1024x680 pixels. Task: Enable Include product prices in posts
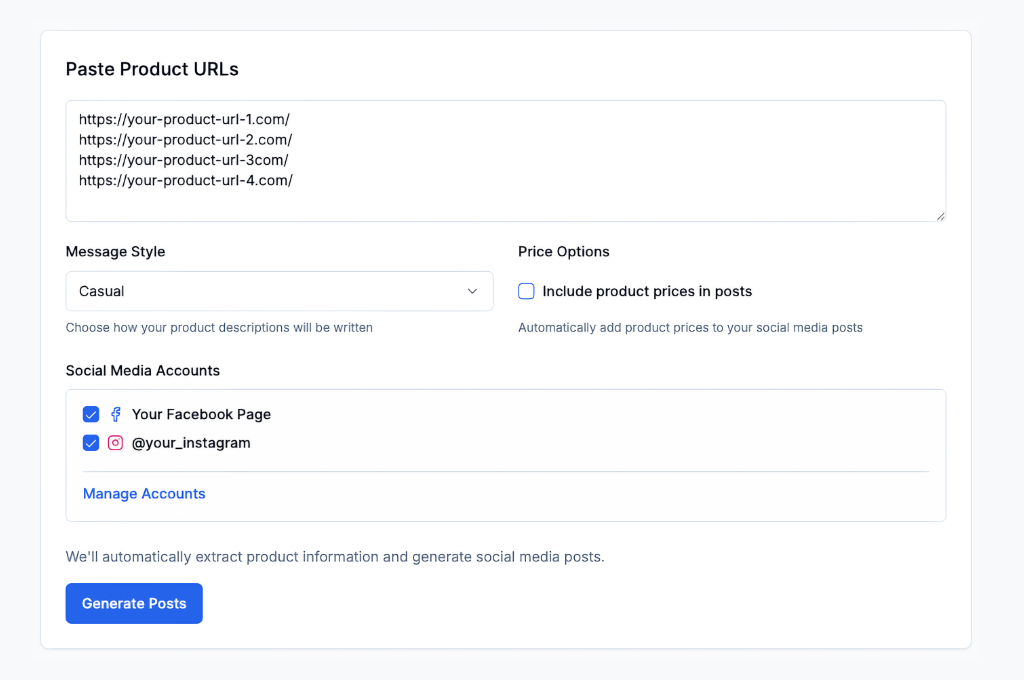(x=524, y=290)
